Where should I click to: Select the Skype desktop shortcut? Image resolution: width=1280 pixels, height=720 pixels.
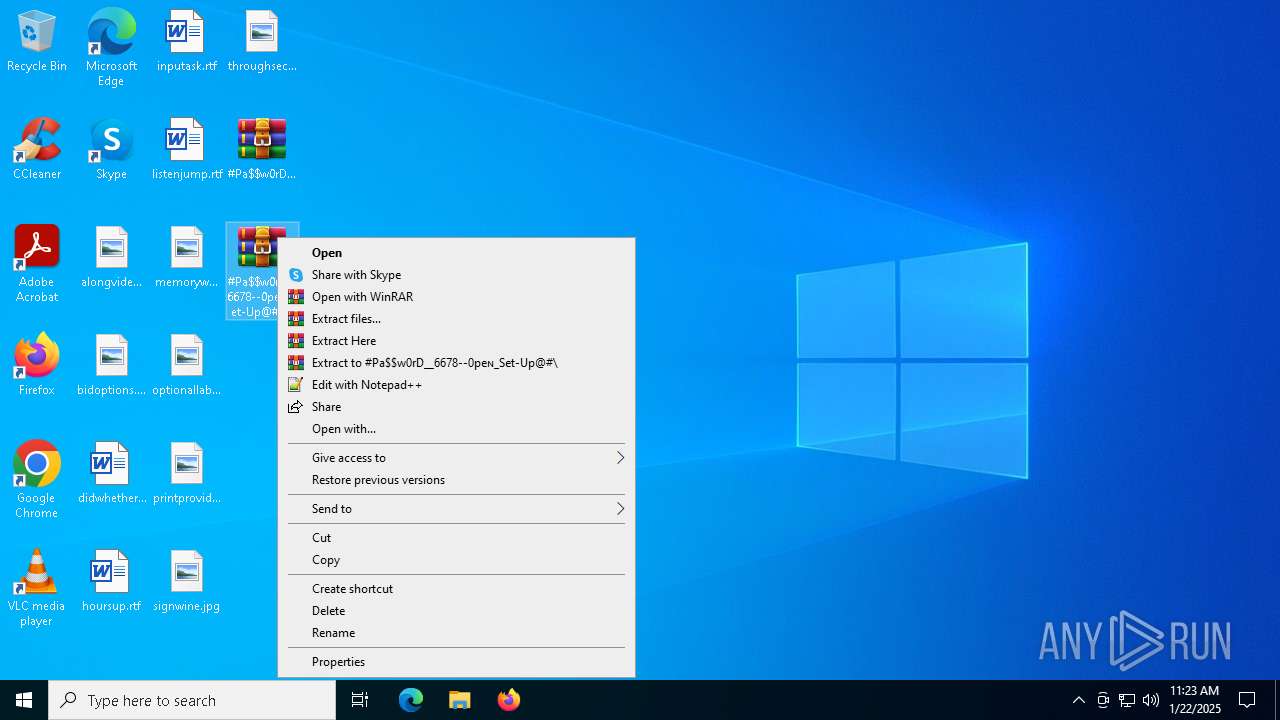click(x=111, y=149)
